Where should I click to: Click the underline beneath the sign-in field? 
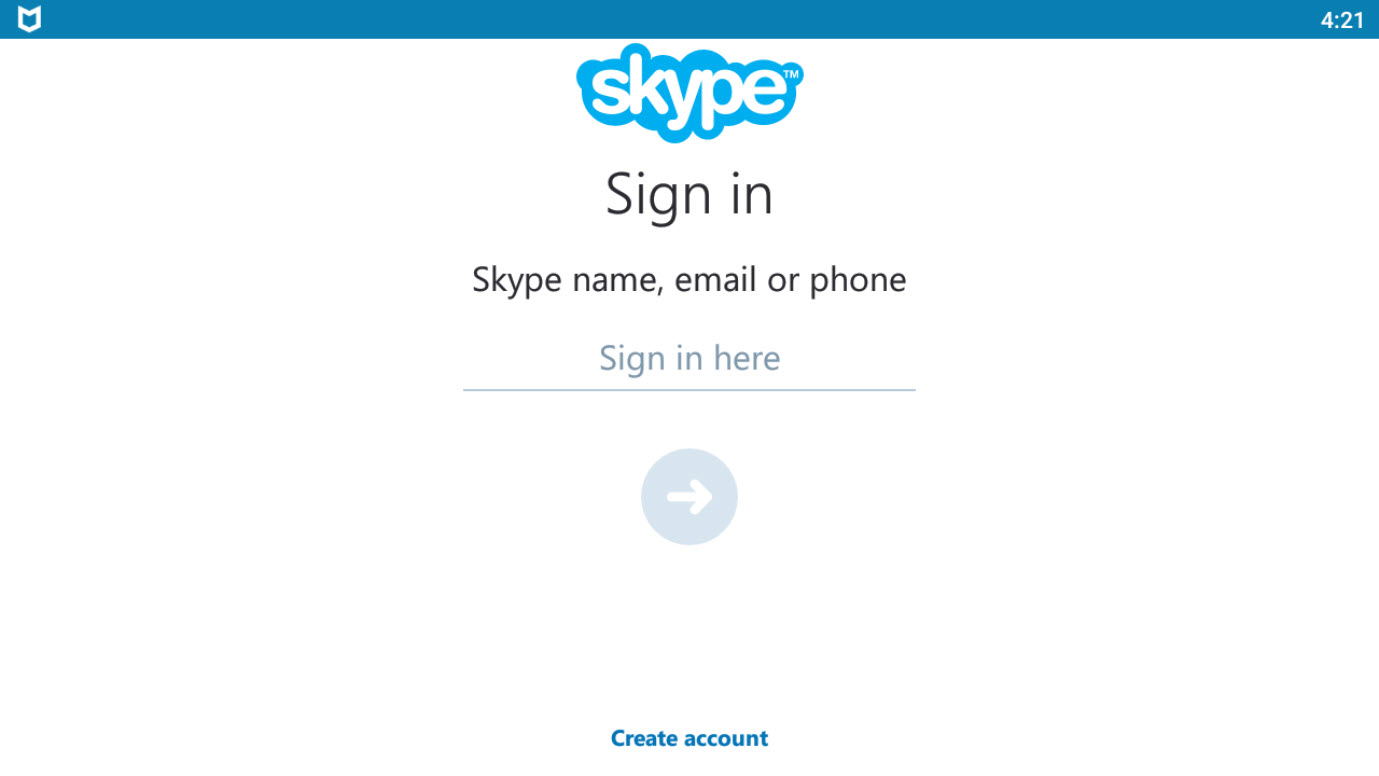coord(689,389)
